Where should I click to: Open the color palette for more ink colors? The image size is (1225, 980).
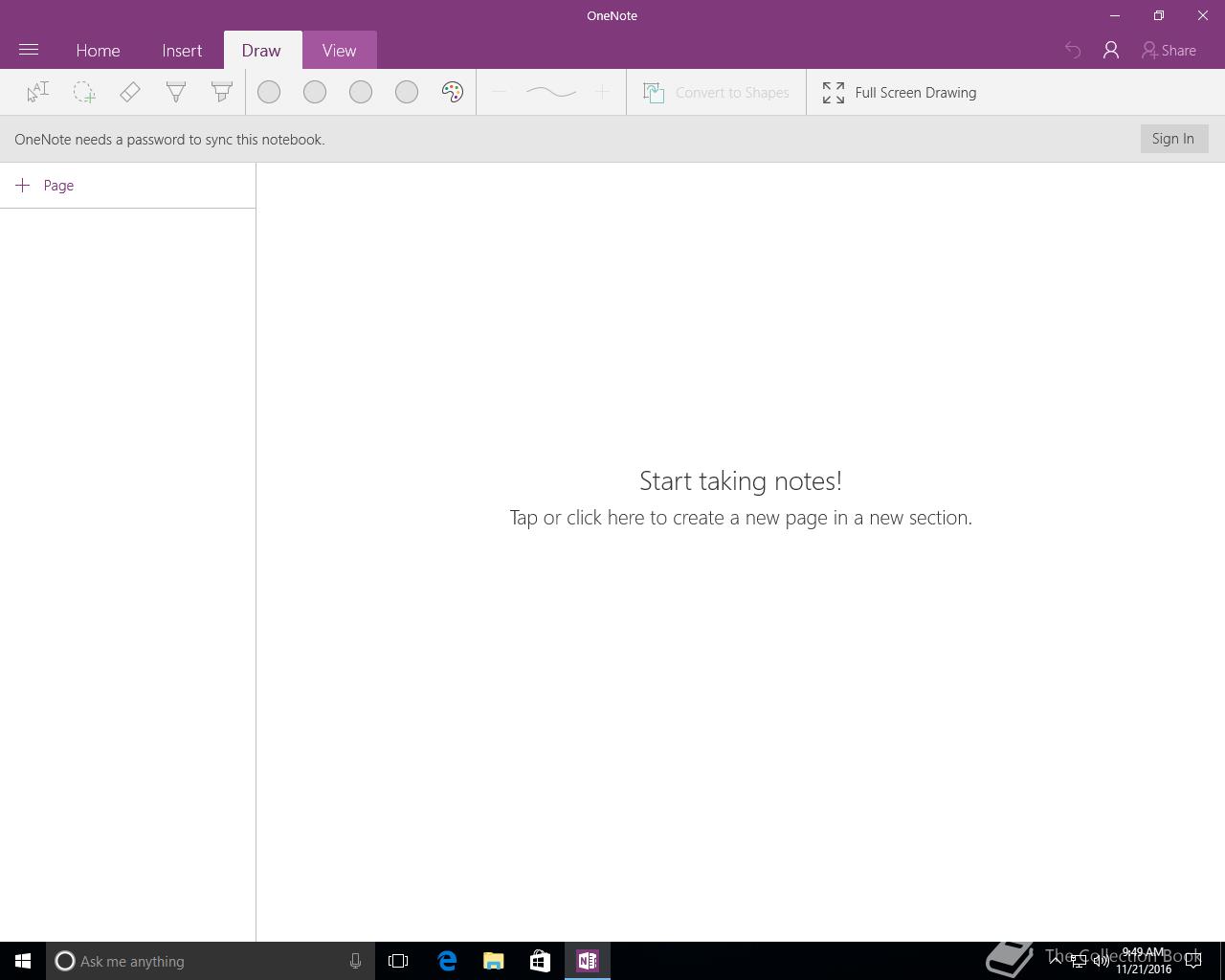pyautogui.click(x=453, y=92)
